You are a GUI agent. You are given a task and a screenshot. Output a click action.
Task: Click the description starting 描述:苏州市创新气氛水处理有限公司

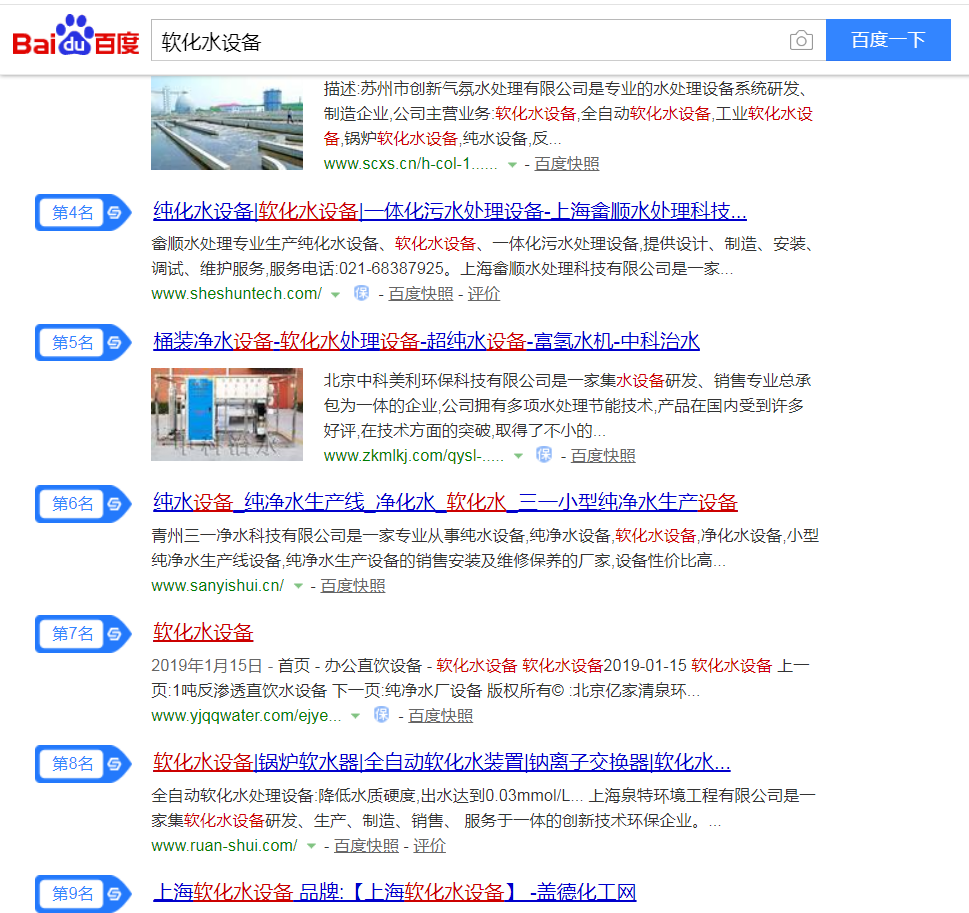pyautogui.click(x=569, y=114)
